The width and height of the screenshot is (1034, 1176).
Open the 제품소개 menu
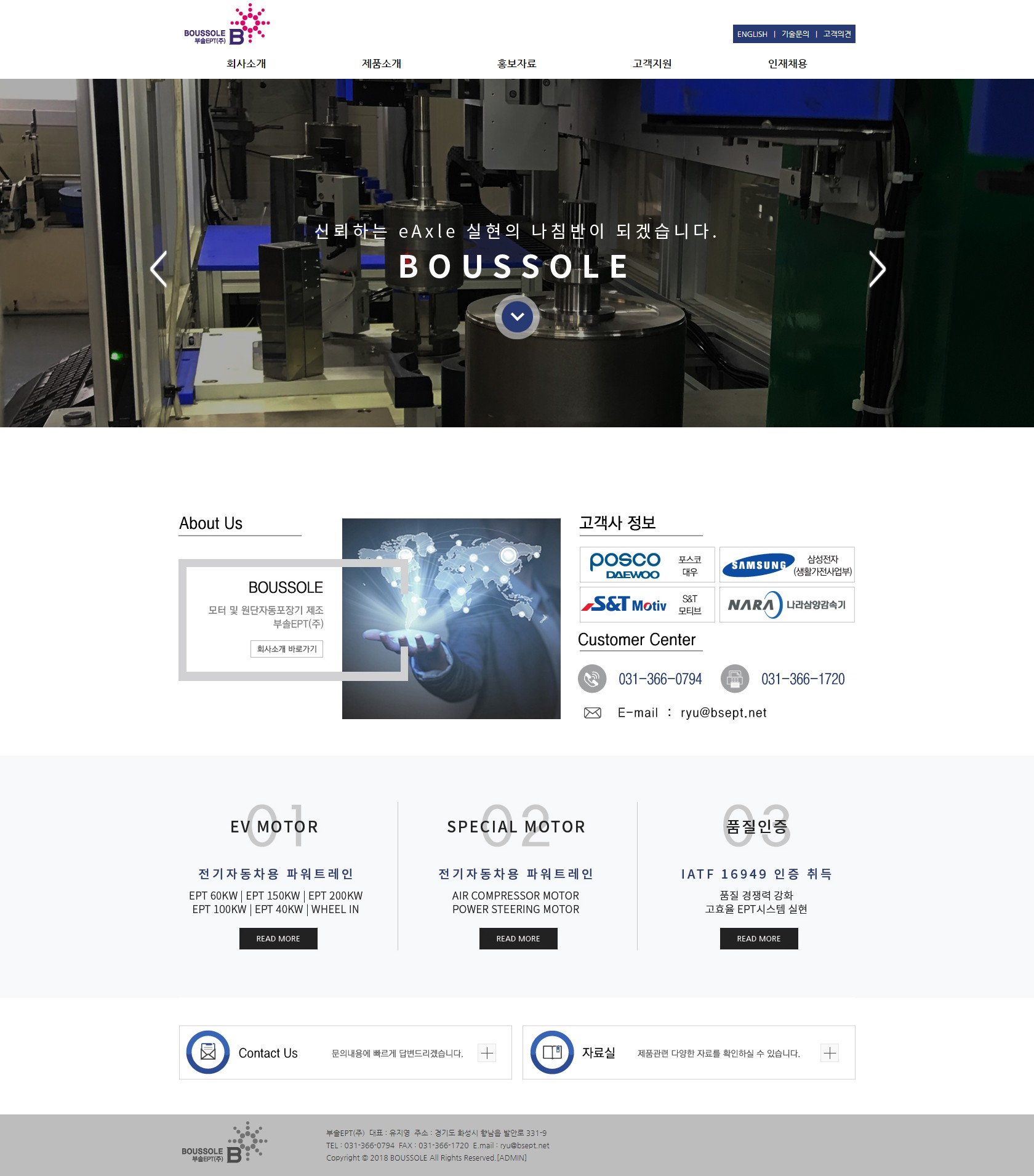(382, 63)
